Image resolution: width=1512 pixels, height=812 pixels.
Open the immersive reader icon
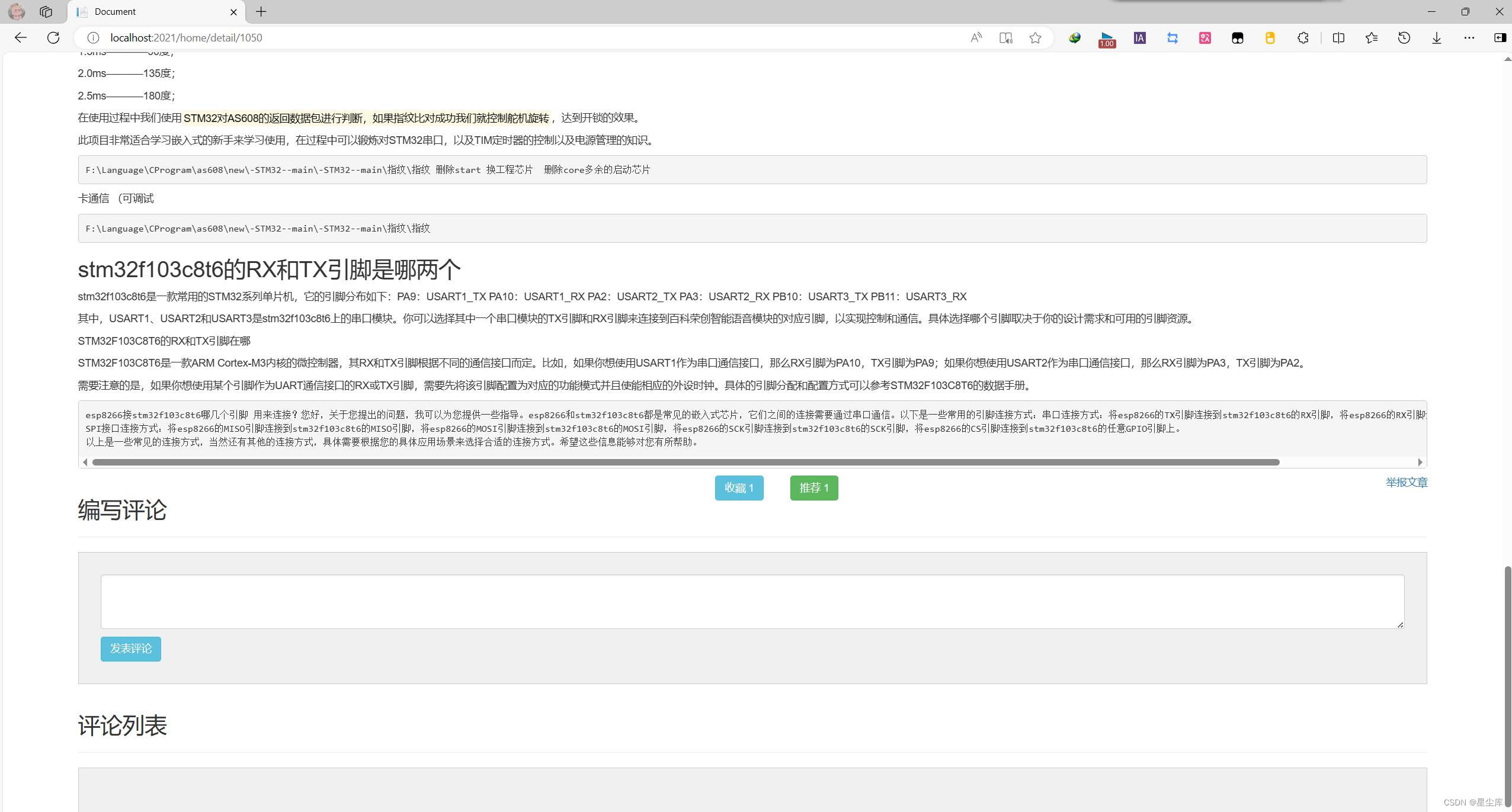[x=1005, y=38]
